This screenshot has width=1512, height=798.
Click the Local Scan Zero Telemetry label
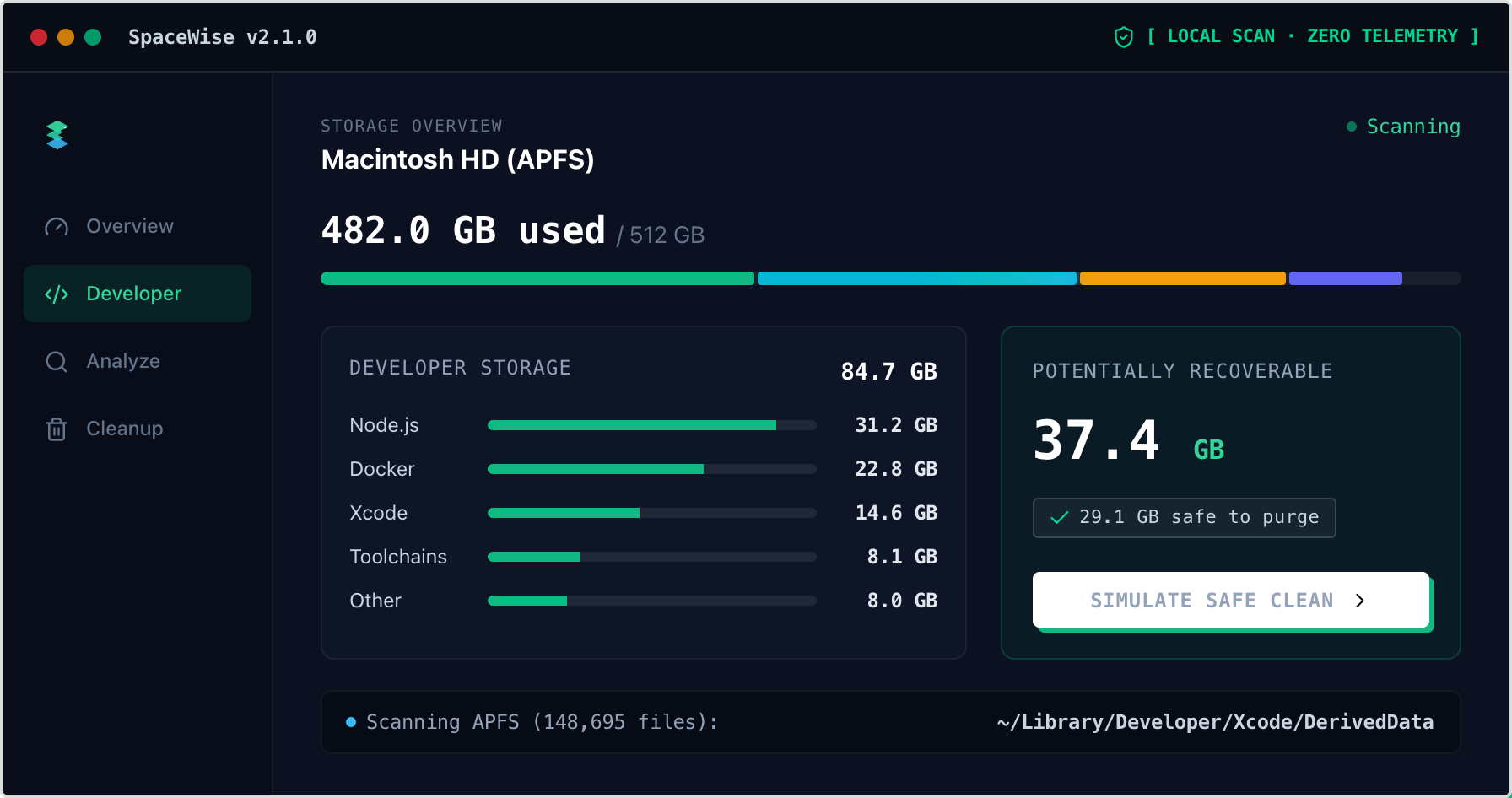click(1312, 36)
